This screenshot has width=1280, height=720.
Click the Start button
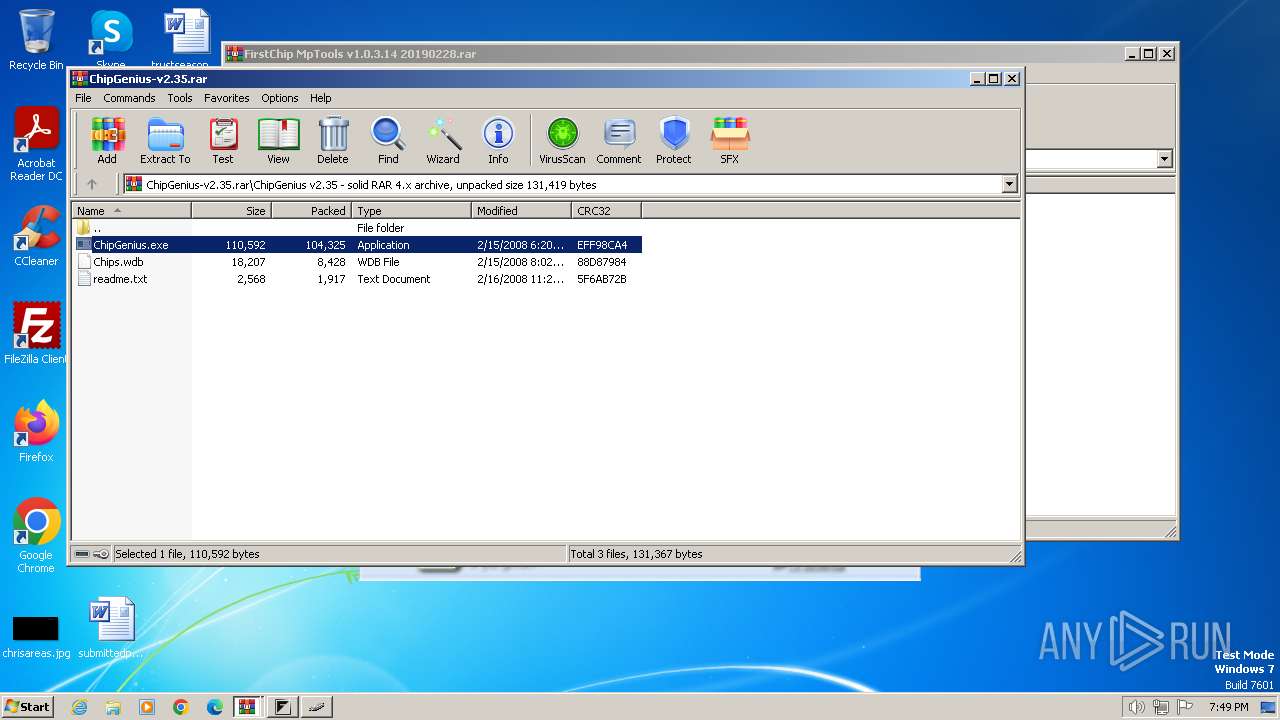tap(27, 706)
